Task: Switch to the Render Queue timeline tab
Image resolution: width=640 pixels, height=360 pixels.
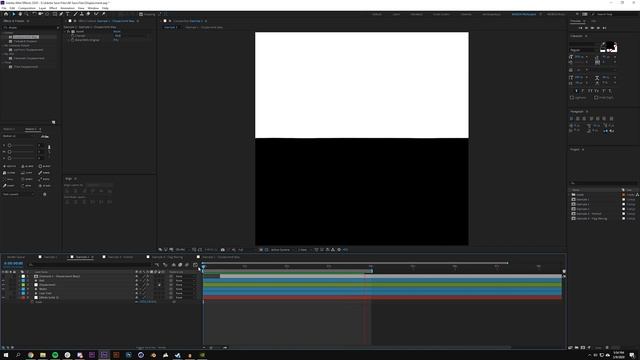Action: (x=16, y=257)
